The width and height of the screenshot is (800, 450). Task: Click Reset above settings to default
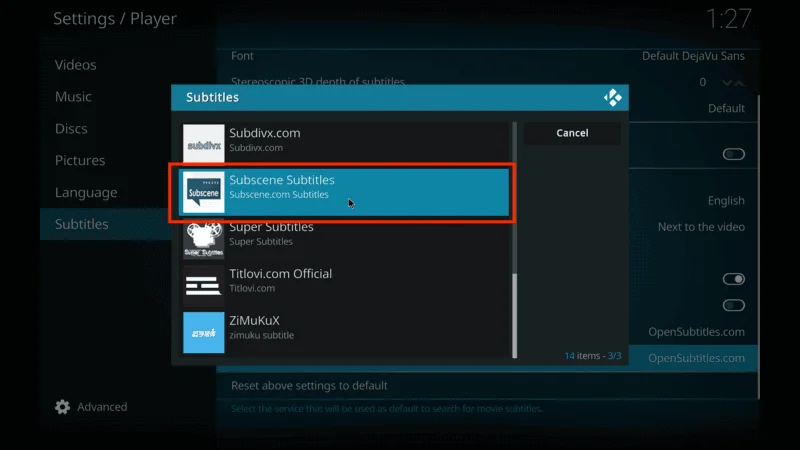click(309, 386)
